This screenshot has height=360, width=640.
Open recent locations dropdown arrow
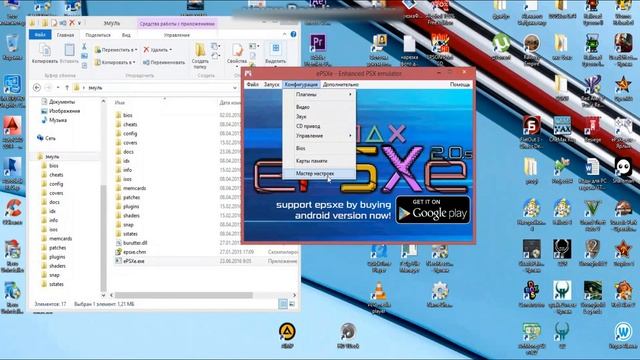click(x=58, y=88)
